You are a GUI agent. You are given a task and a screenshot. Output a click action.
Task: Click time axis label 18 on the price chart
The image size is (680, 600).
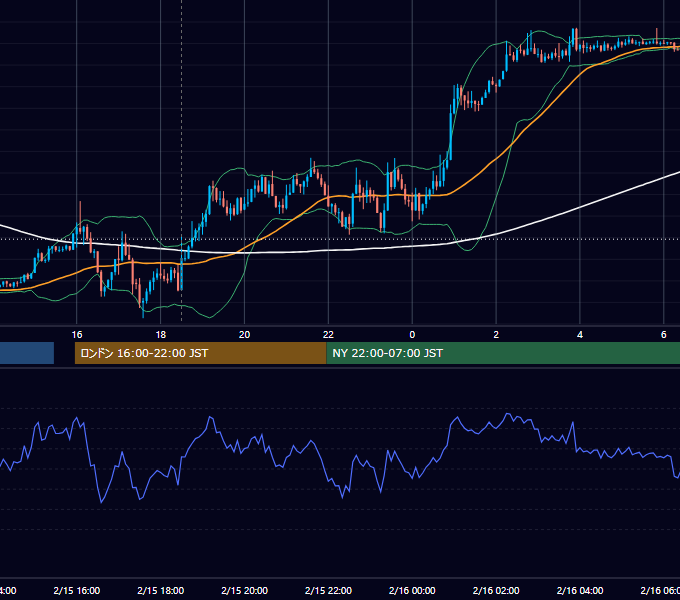[x=160, y=335]
